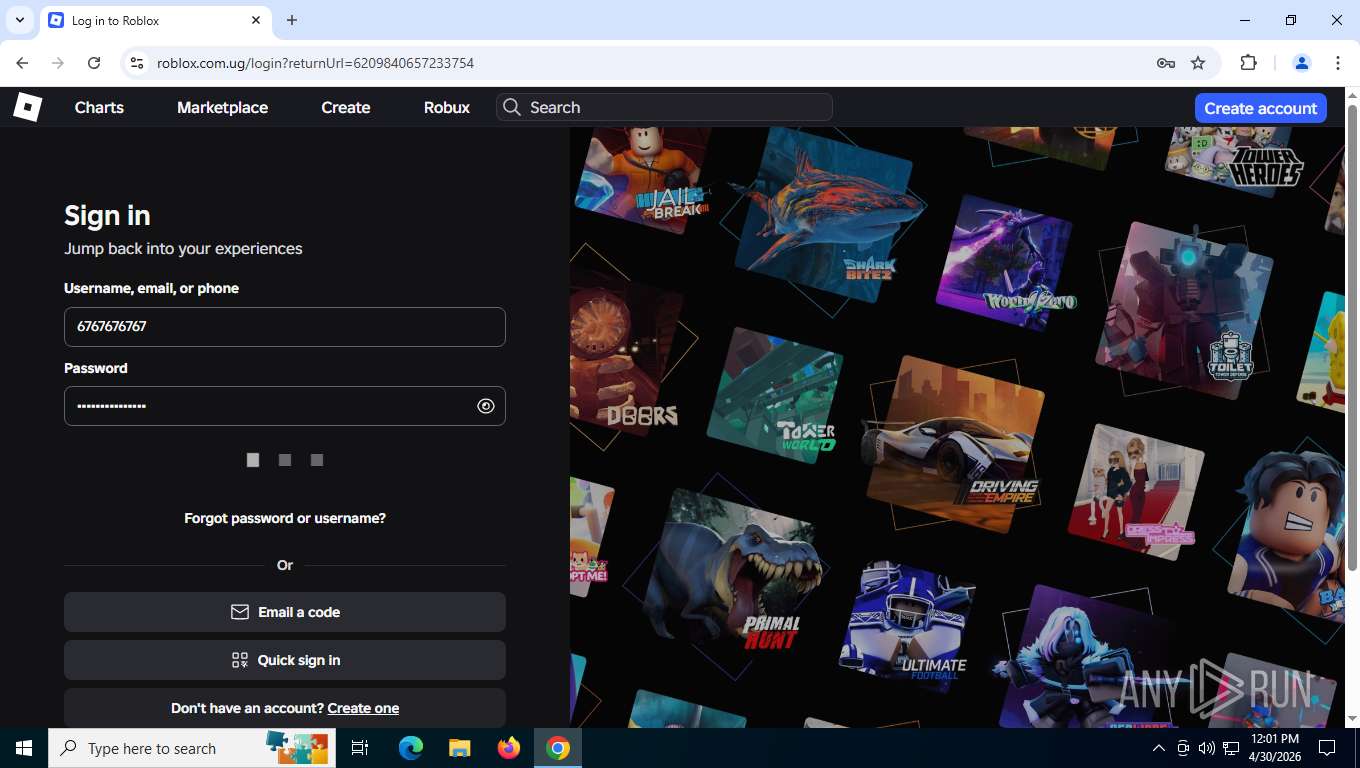Open Task View in taskbar

tap(360, 748)
